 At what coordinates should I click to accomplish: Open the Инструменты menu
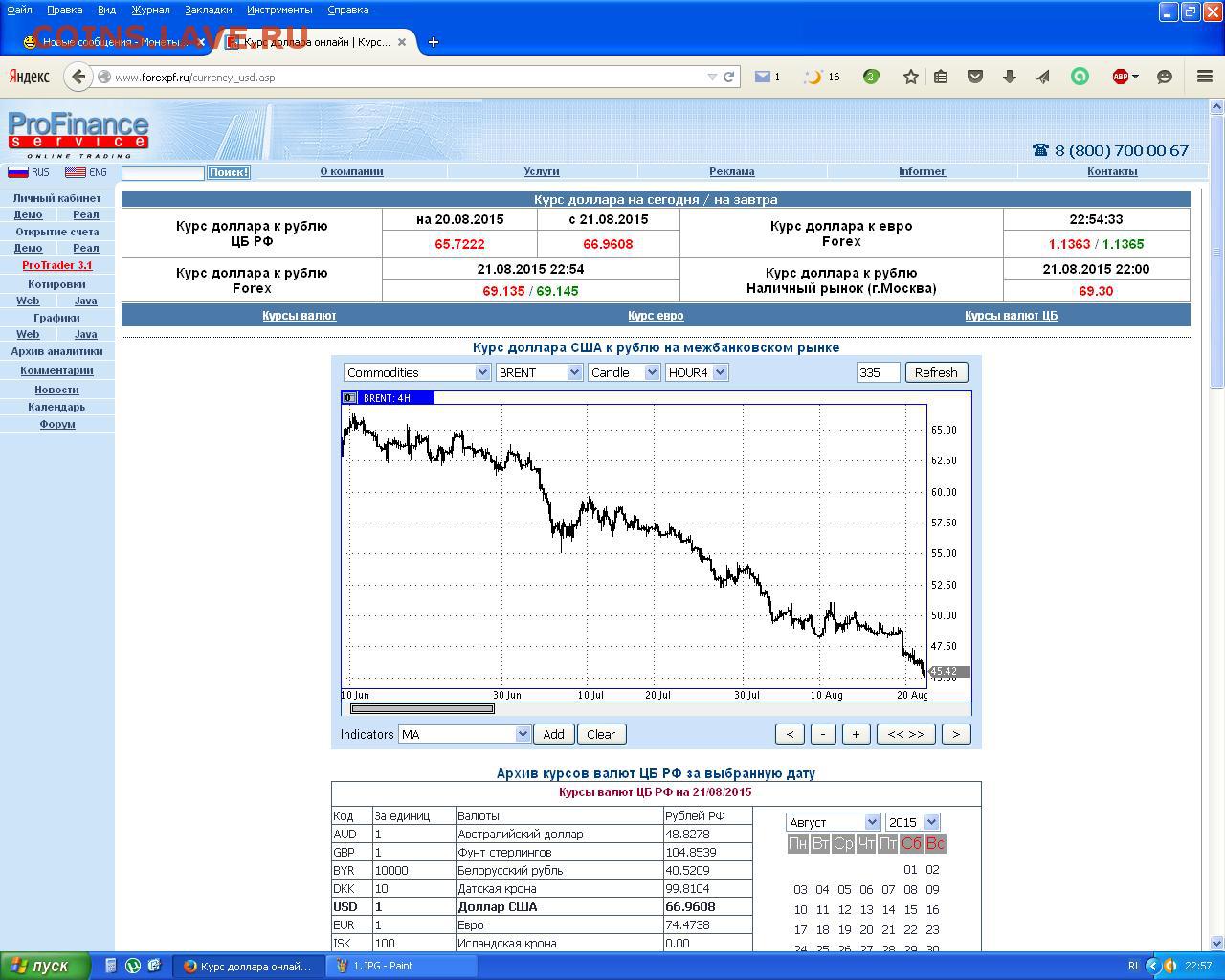click(x=278, y=10)
